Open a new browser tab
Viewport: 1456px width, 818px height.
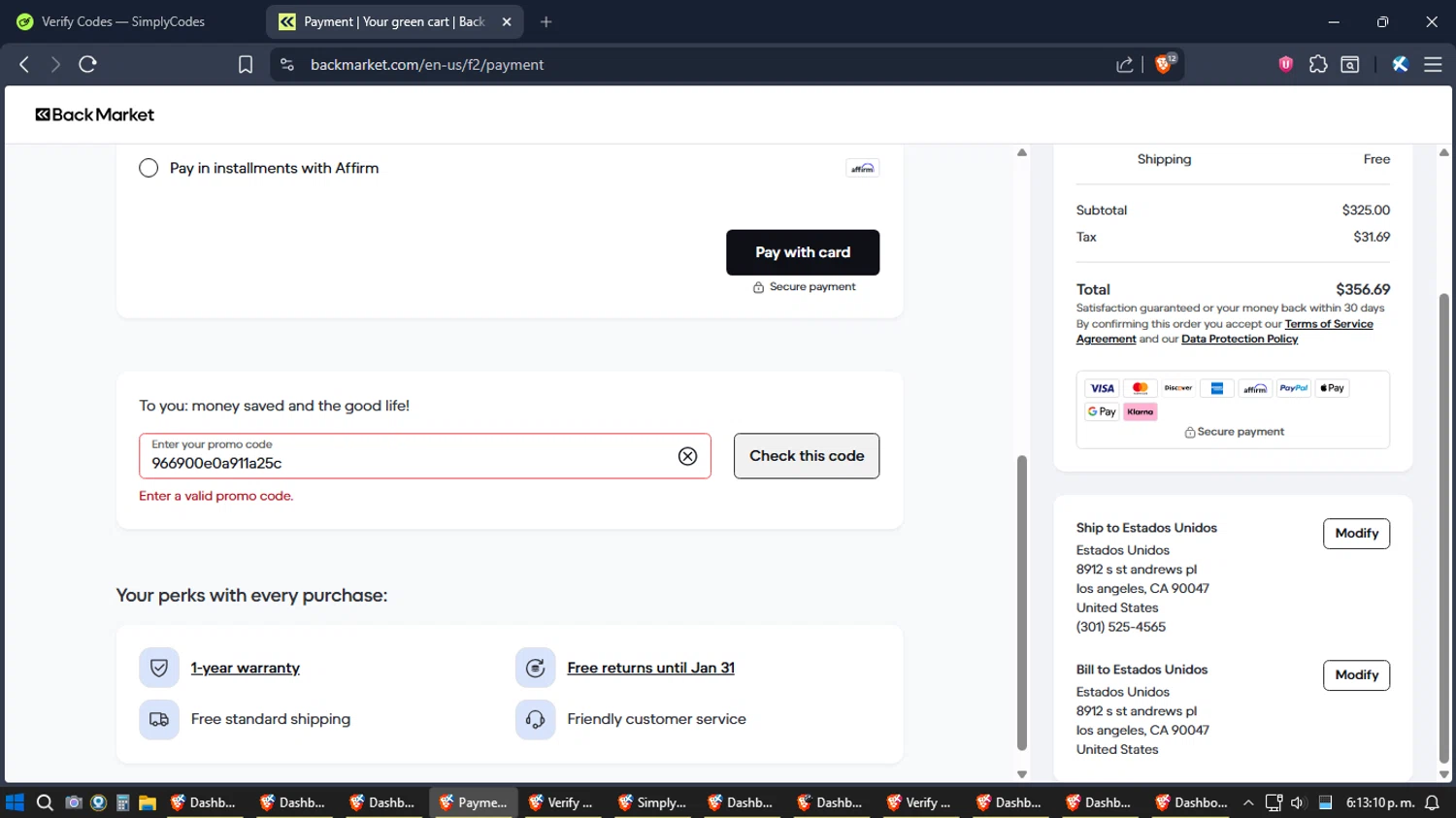(x=546, y=21)
